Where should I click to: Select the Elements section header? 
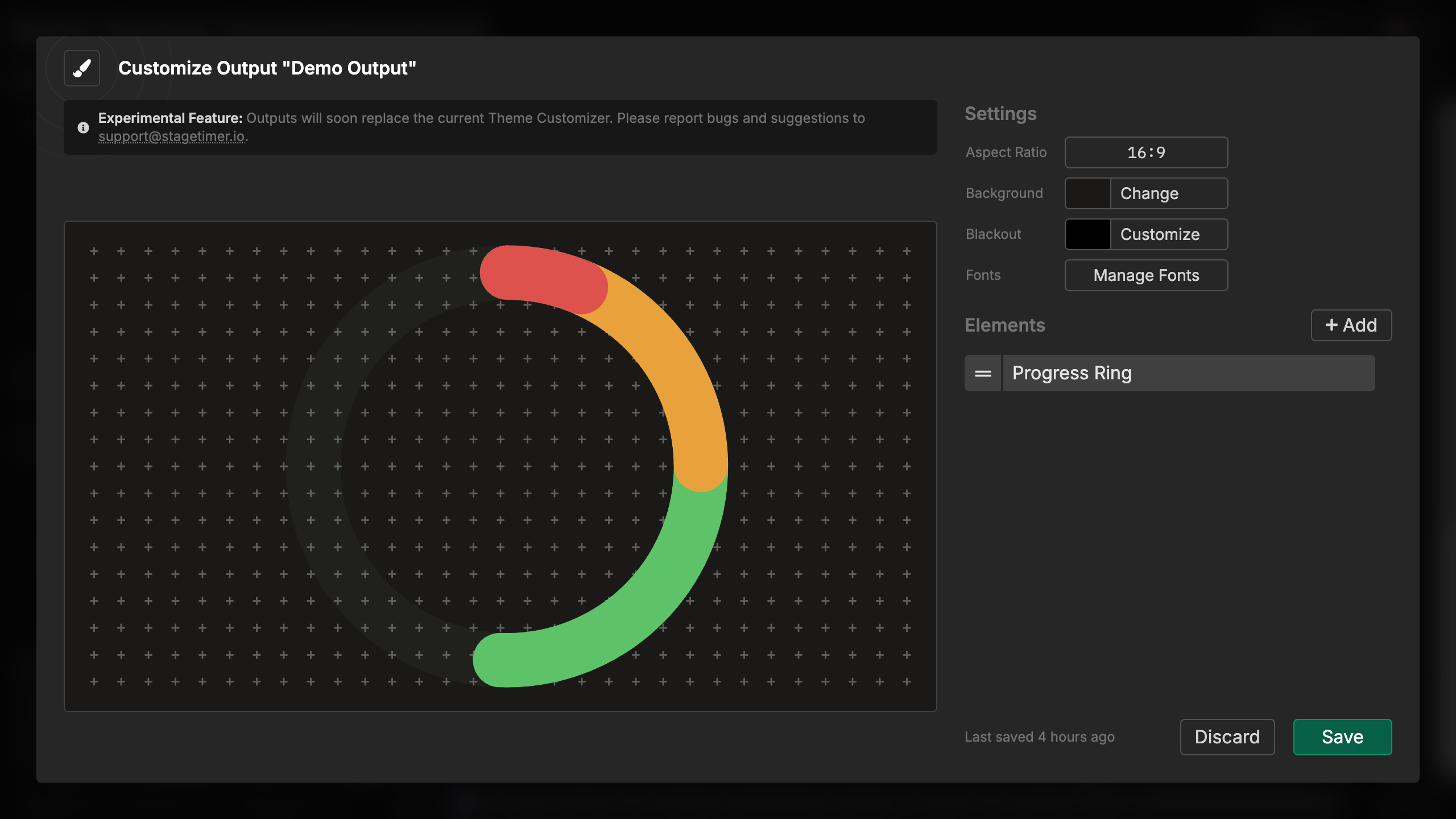click(x=1005, y=325)
